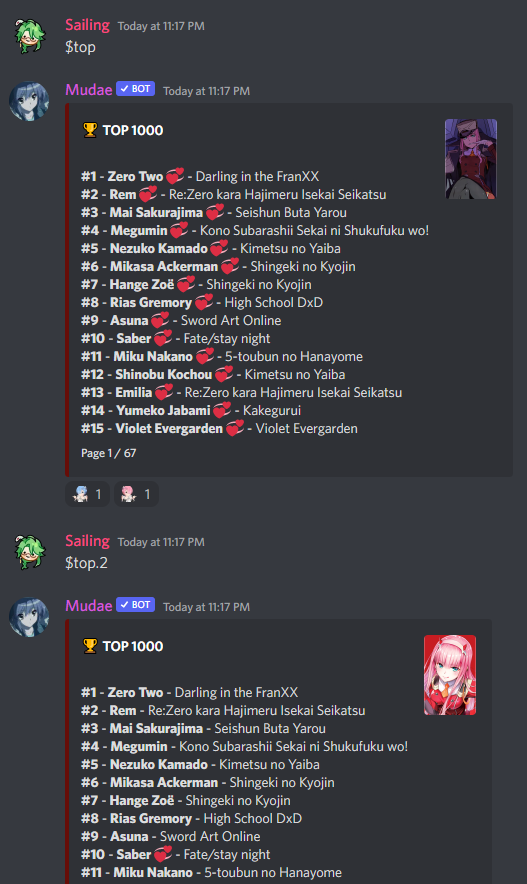
Task: Click the Sailing username above $top.2
Action: point(87,541)
